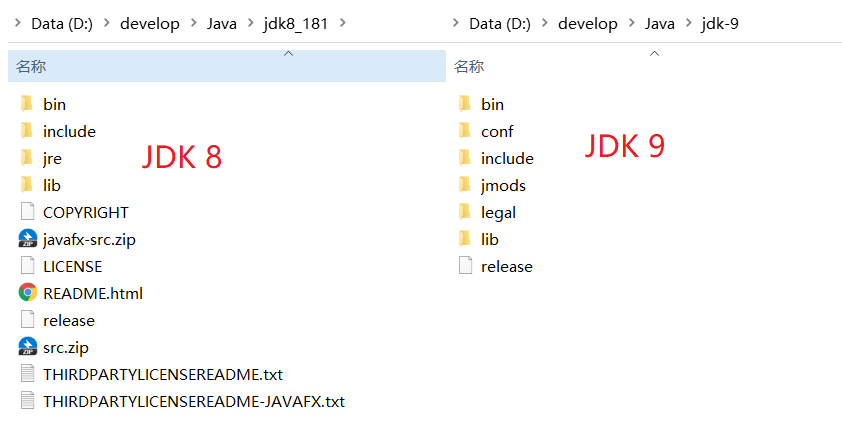
Task: Select the THIRDPARTYLICENSEREADME-JAVAFX.txt file icon
Action: click(27, 401)
